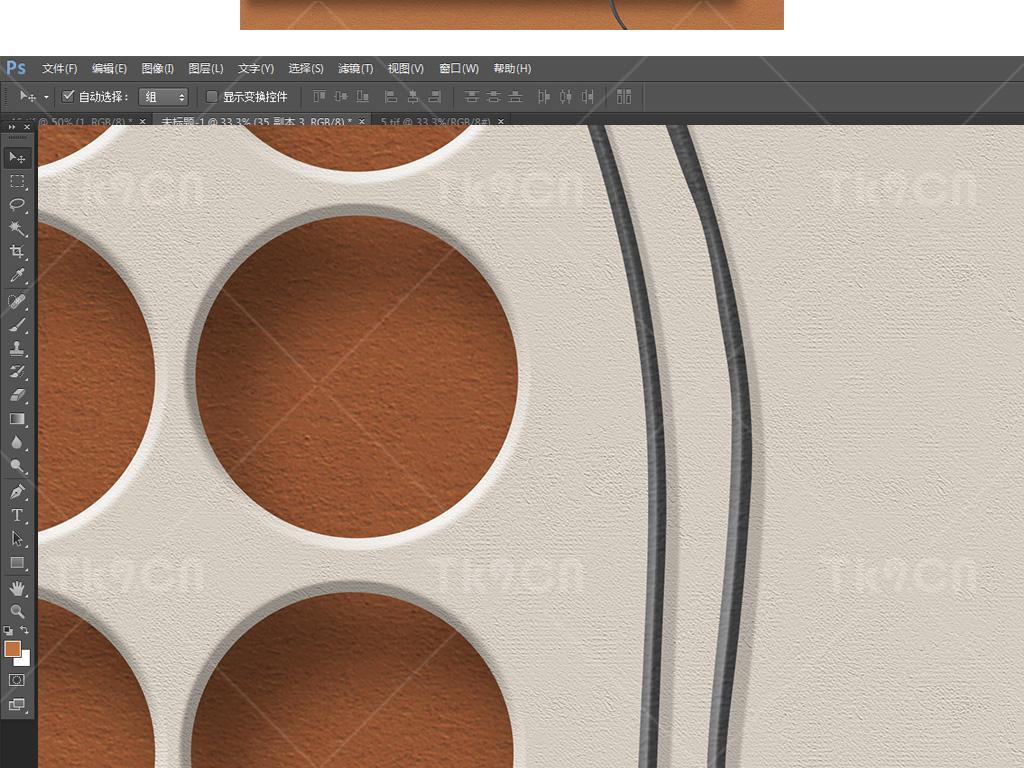Image resolution: width=1024 pixels, height=768 pixels.
Task: Distribute bottom edges of layers
Action: click(x=515, y=97)
